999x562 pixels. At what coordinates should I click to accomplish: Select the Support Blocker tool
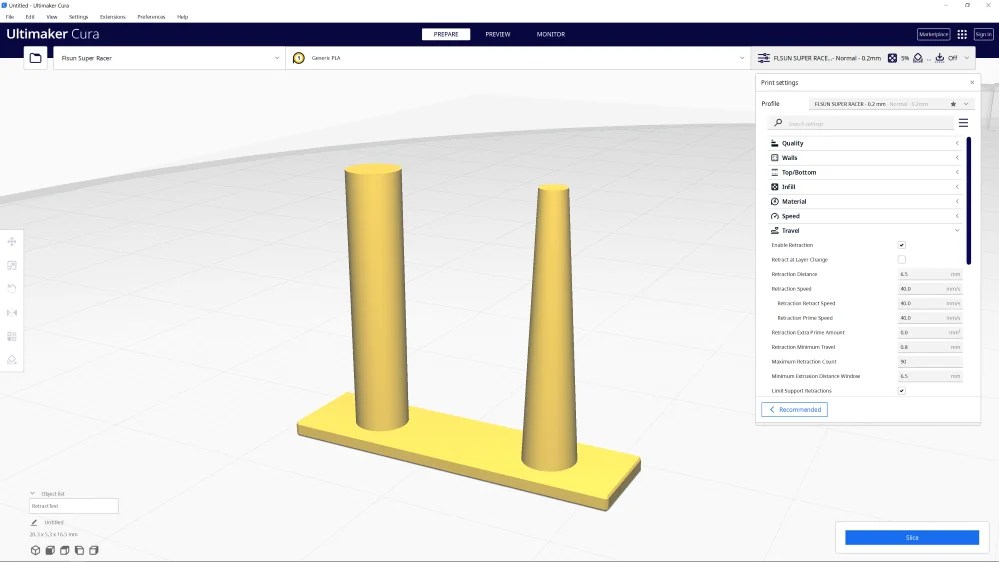pos(11,359)
